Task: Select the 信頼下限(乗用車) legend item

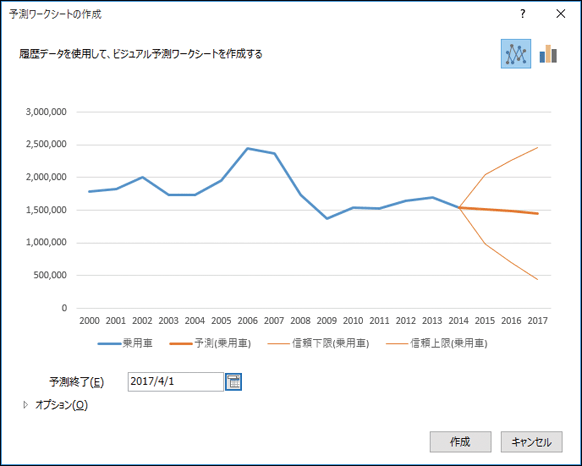Action: (x=318, y=343)
